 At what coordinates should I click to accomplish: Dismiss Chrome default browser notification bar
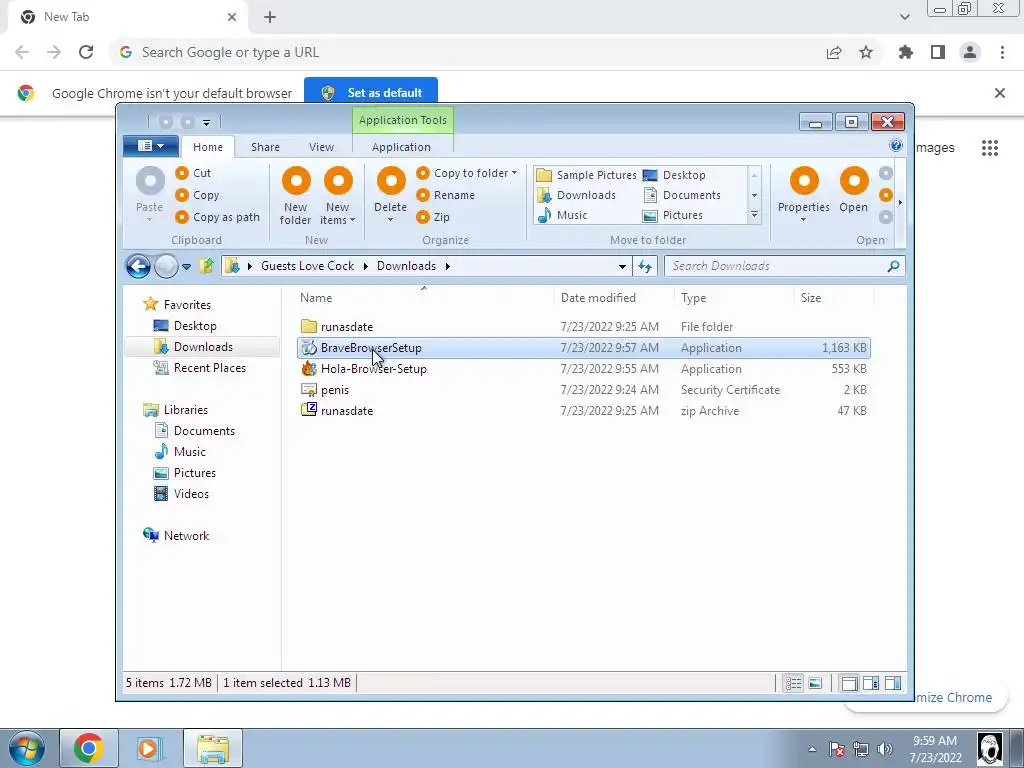pyautogui.click(x=1000, y=93)
